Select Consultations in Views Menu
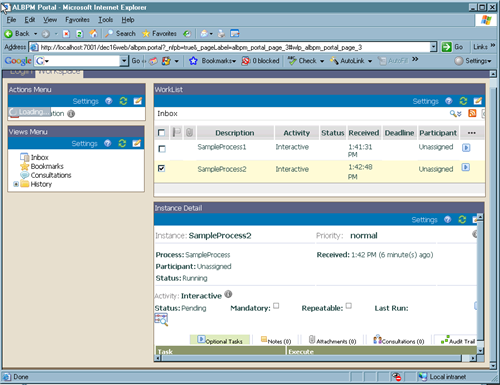The width and height of the screenshot is (500, 385). click(51, 175)
